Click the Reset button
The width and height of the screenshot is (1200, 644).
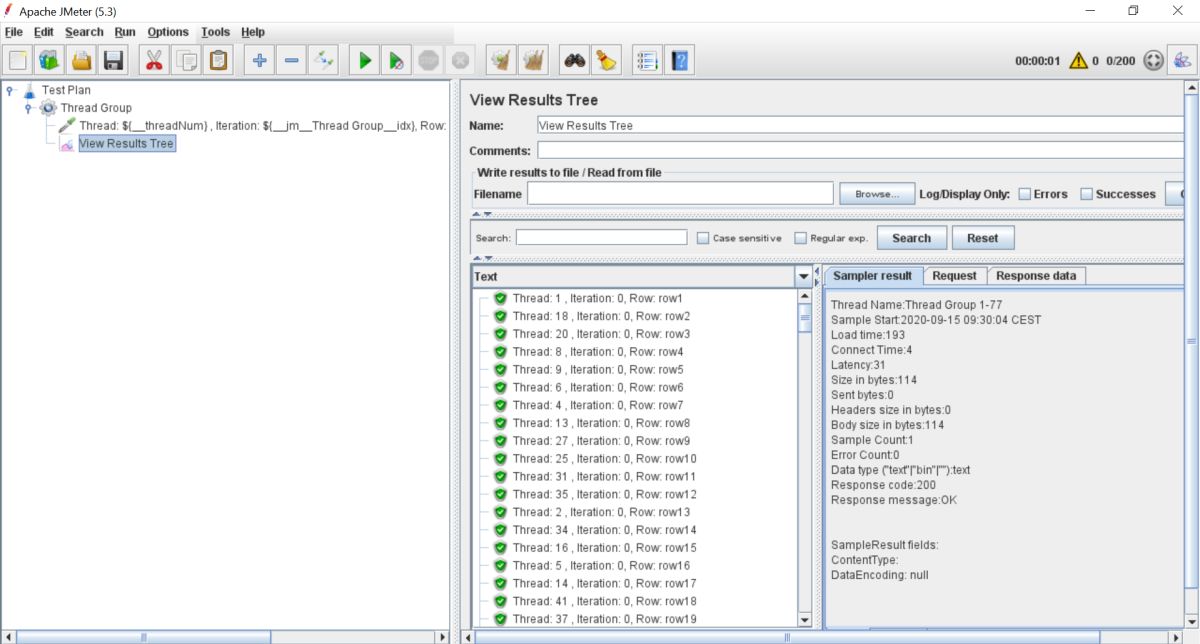(x=982, y=238)
